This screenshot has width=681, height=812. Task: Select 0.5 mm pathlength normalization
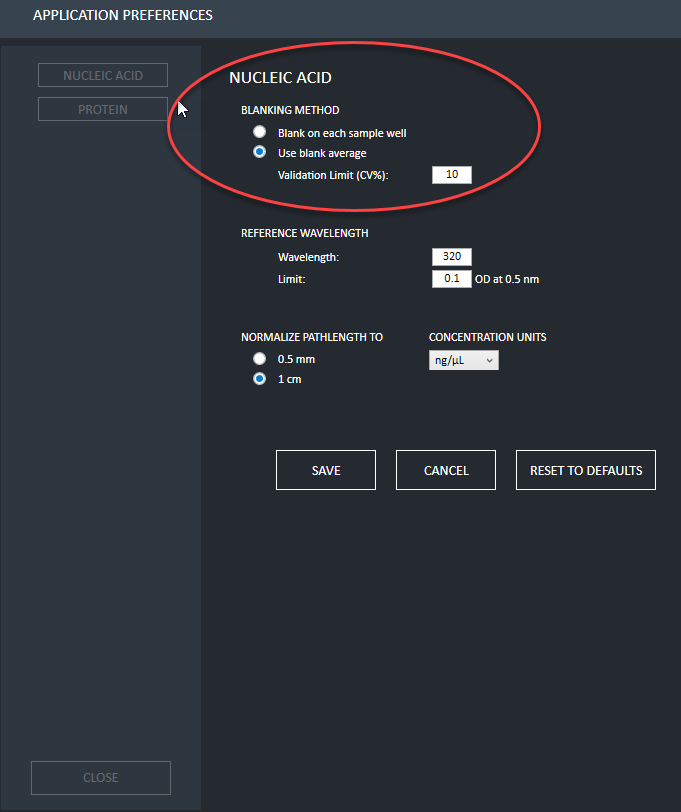(x=260, y=359)
